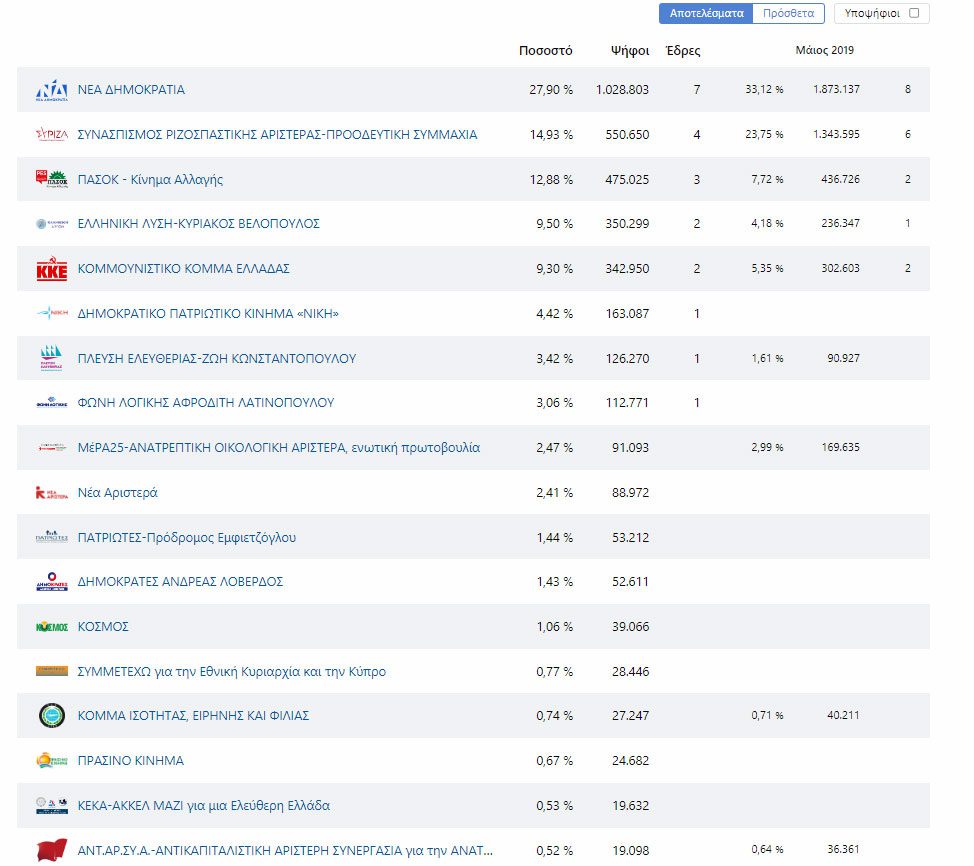Select the 2,99 % May 2019 value
Image resolution: width=974 pixels, height=866 pixels.
[x=767, y=447]
